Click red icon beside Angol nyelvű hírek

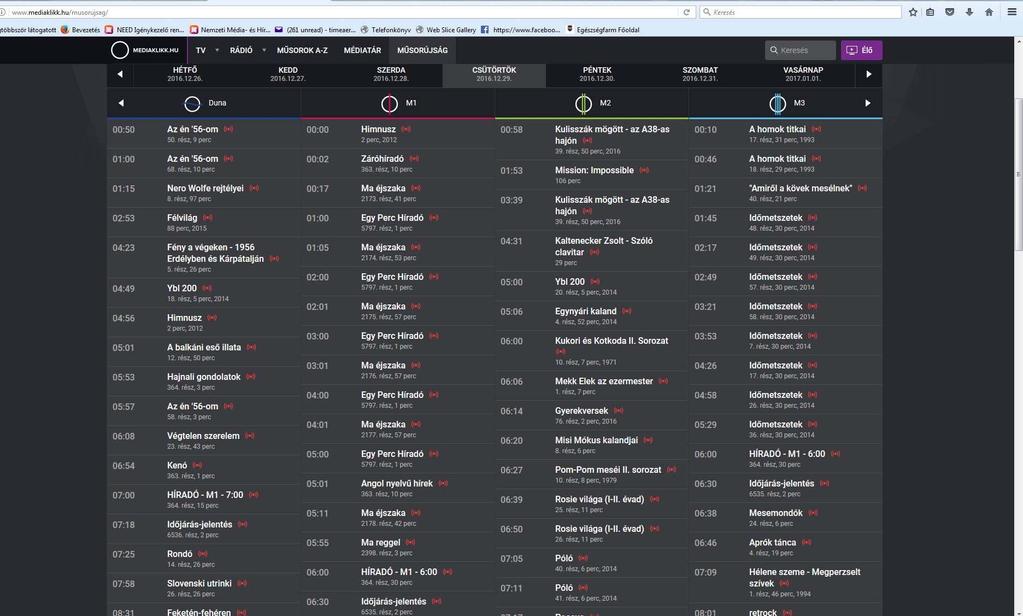point(443,484)
